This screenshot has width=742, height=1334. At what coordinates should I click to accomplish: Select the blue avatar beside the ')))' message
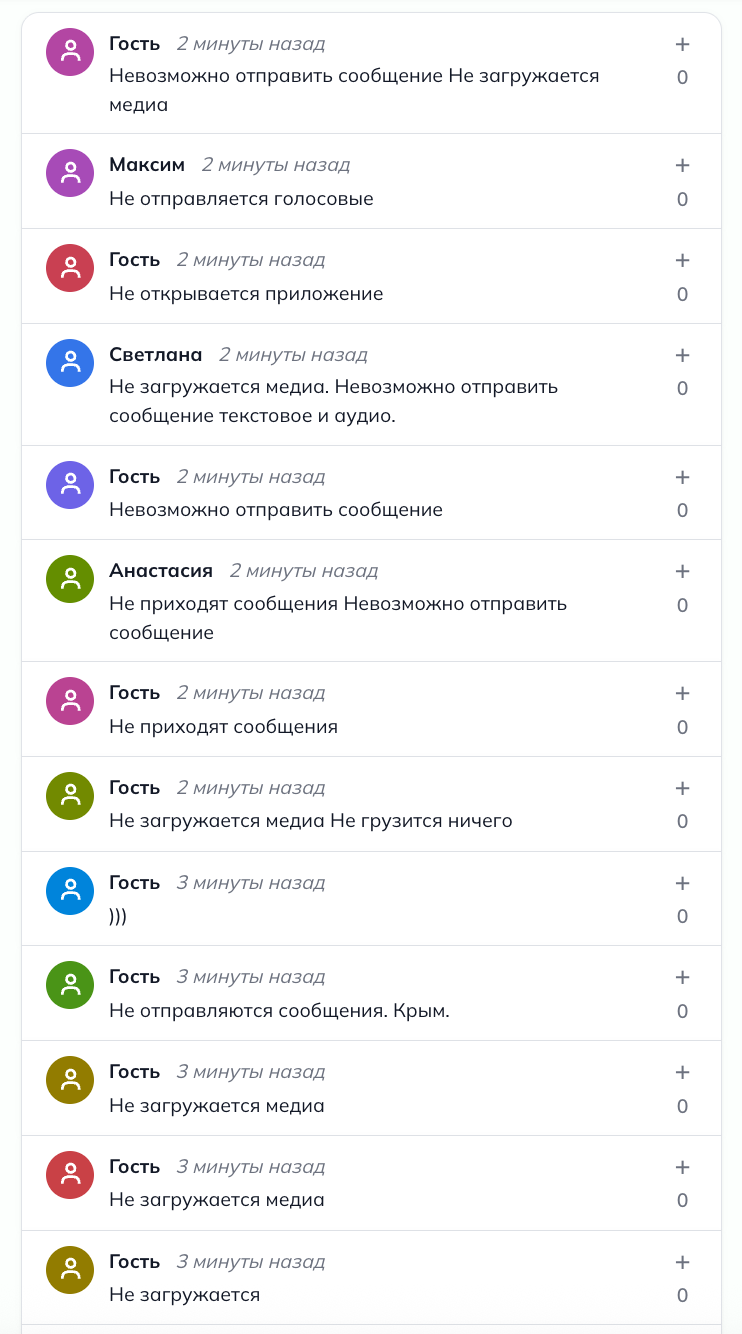(68, 890)
